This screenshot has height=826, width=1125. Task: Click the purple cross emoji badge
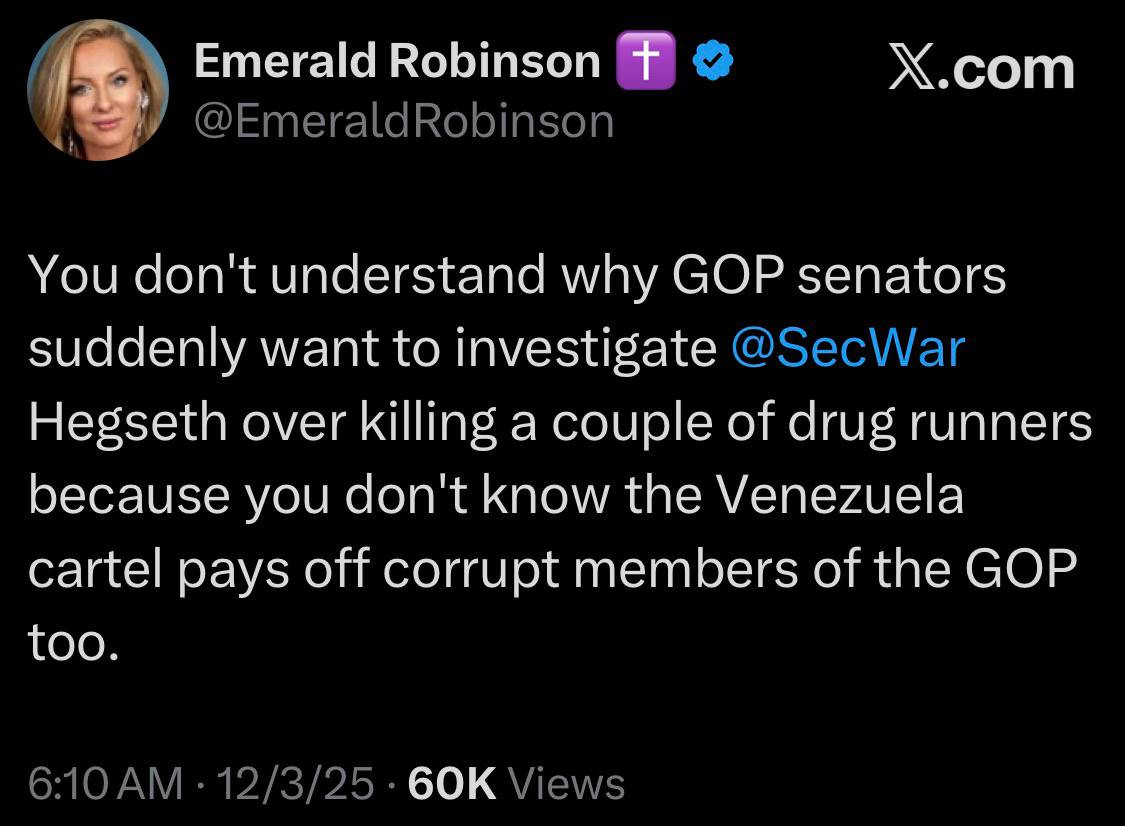coord(648,63)
